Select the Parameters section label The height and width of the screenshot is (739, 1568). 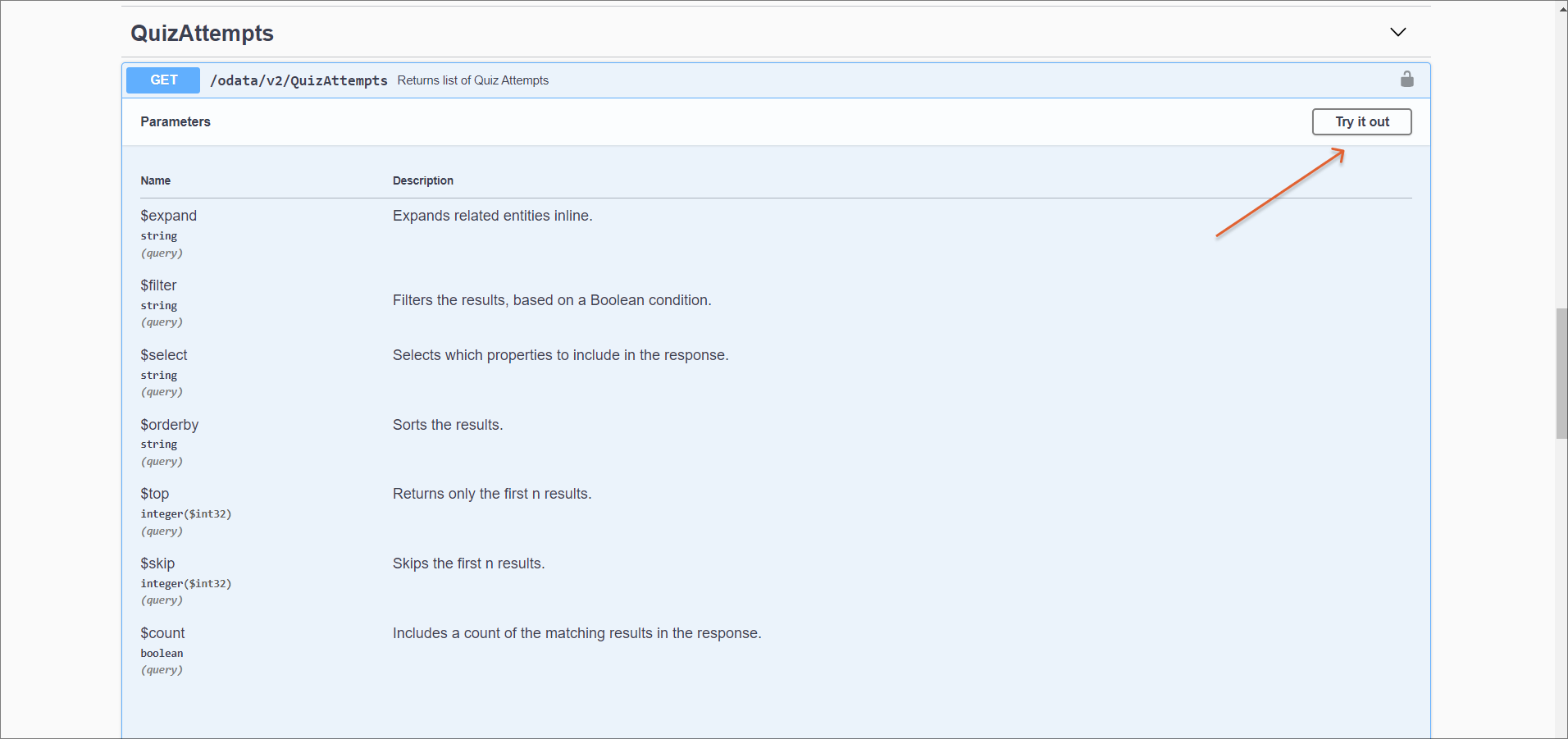175,122
